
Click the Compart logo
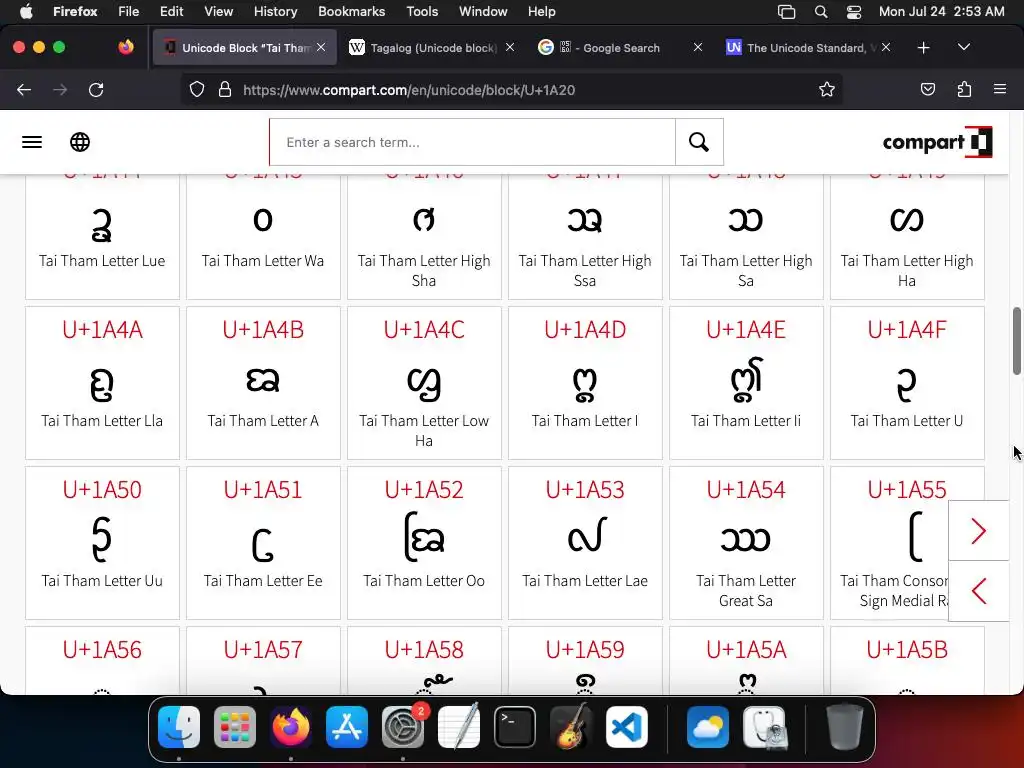pos(937,142)
